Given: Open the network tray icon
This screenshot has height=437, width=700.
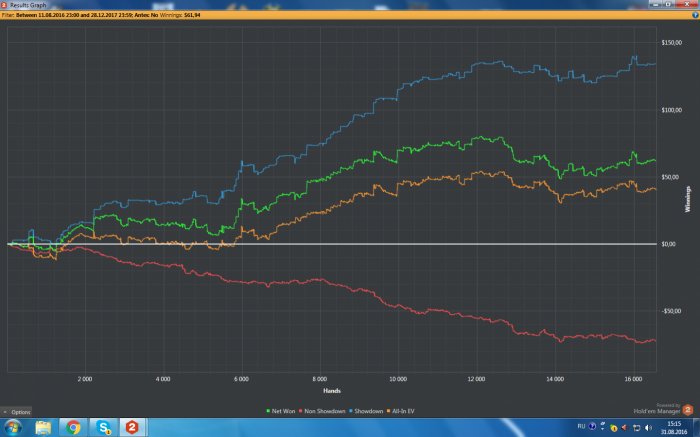Looking at the screenshot, I should click(x=637, y=428).
